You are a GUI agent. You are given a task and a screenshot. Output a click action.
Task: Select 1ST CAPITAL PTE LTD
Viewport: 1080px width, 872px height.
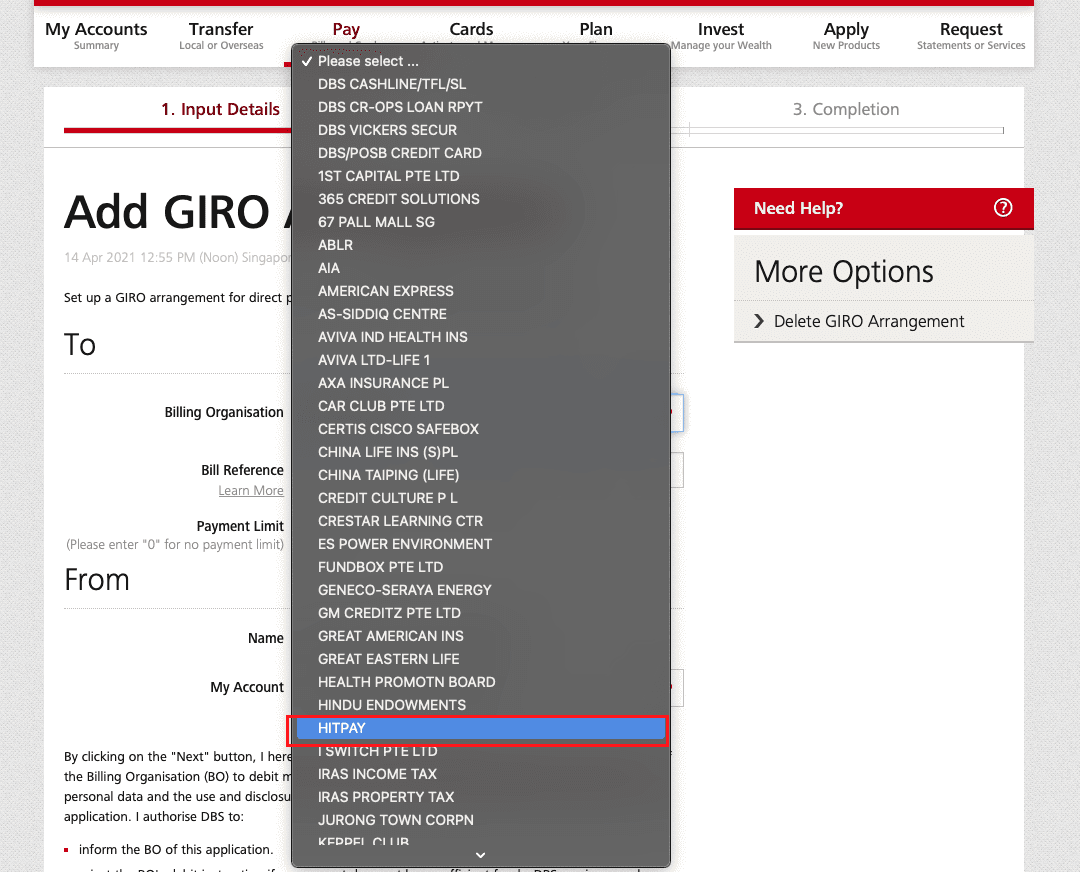481,176
